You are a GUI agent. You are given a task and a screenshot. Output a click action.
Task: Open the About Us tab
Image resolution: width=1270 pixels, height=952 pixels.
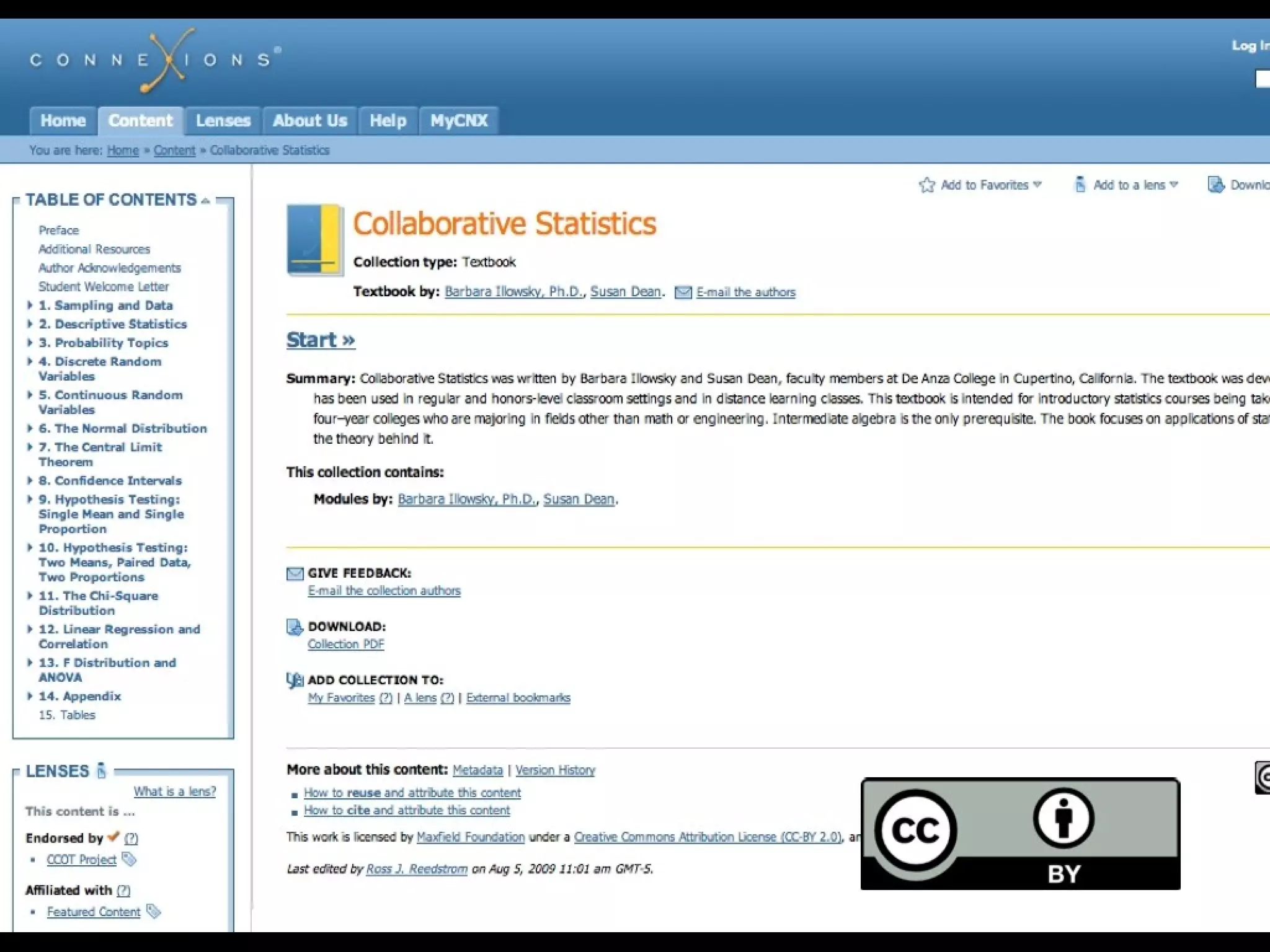[309, 120]
